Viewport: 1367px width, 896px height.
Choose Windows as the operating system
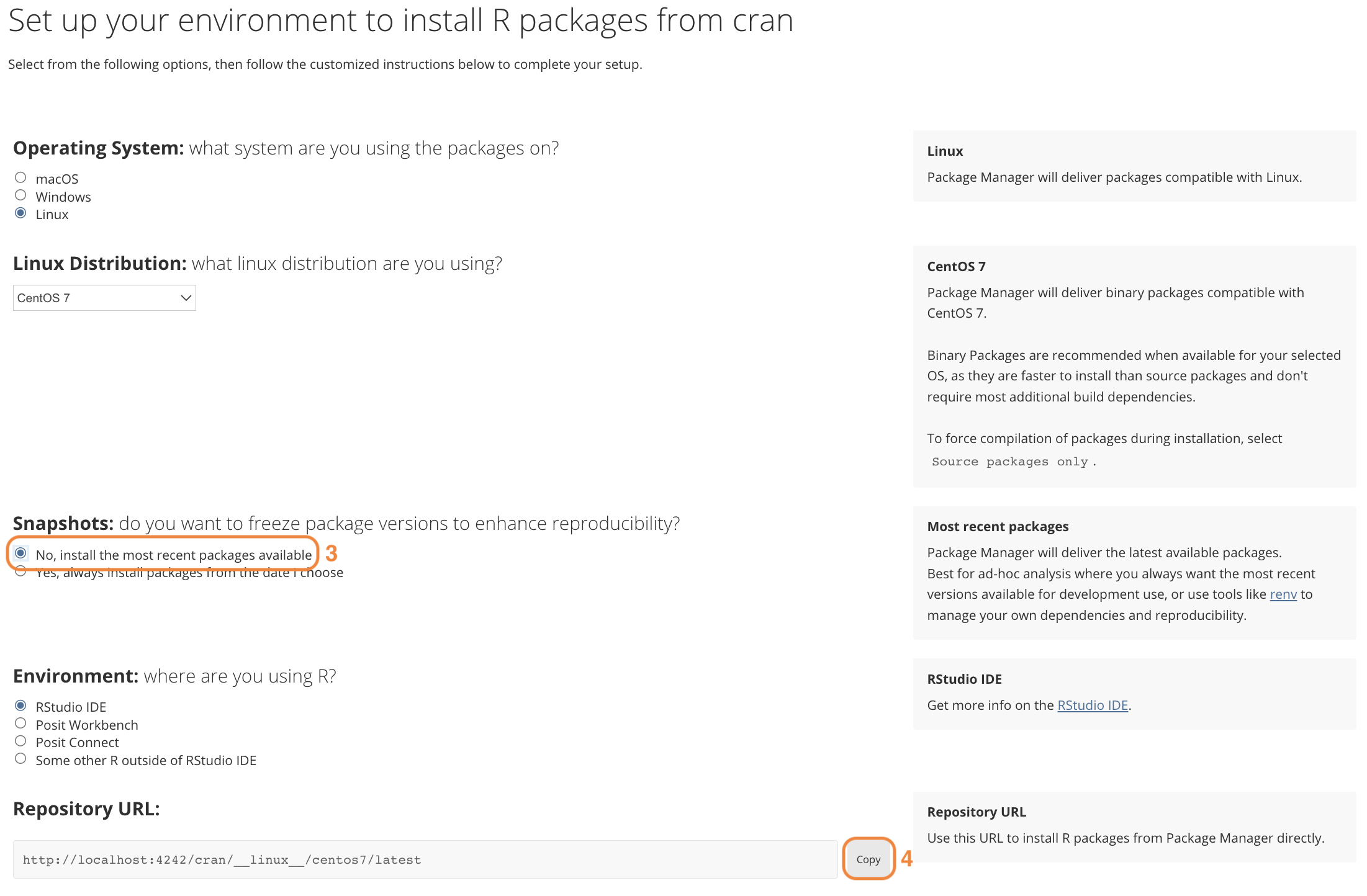click(20, 195)
